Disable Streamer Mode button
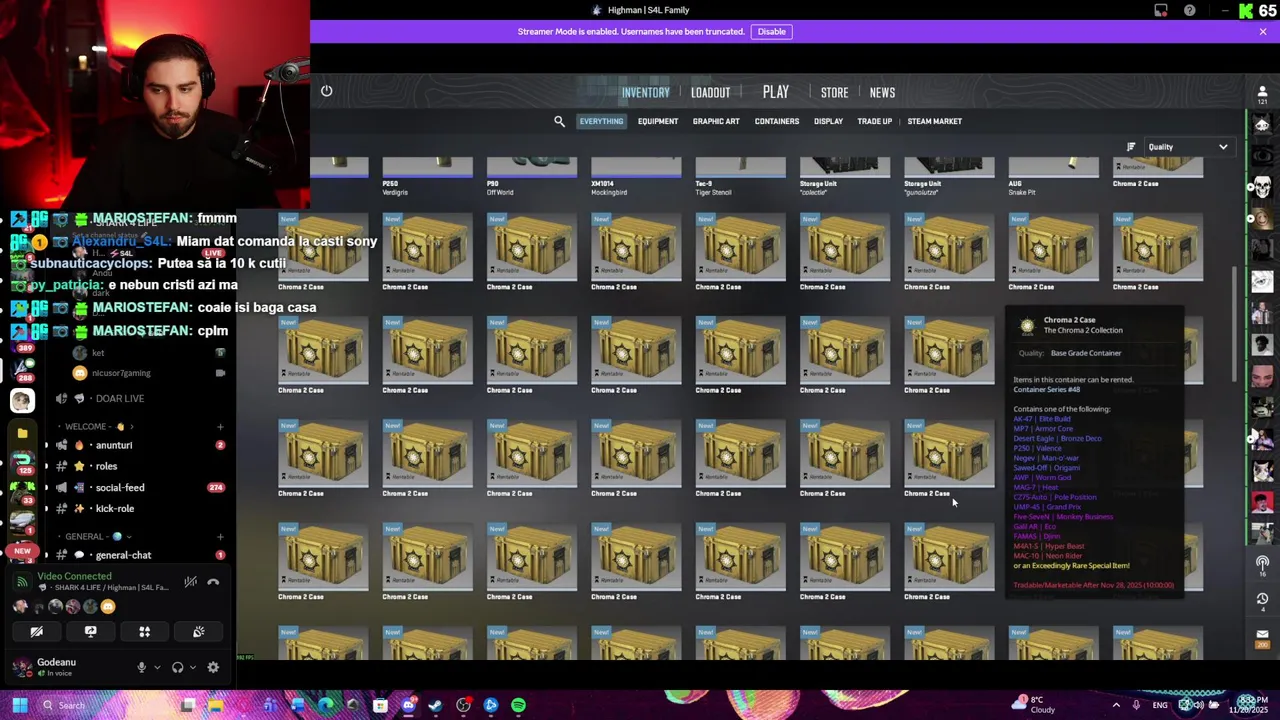Screen dimensions: 1280x720 coord(771,31)
